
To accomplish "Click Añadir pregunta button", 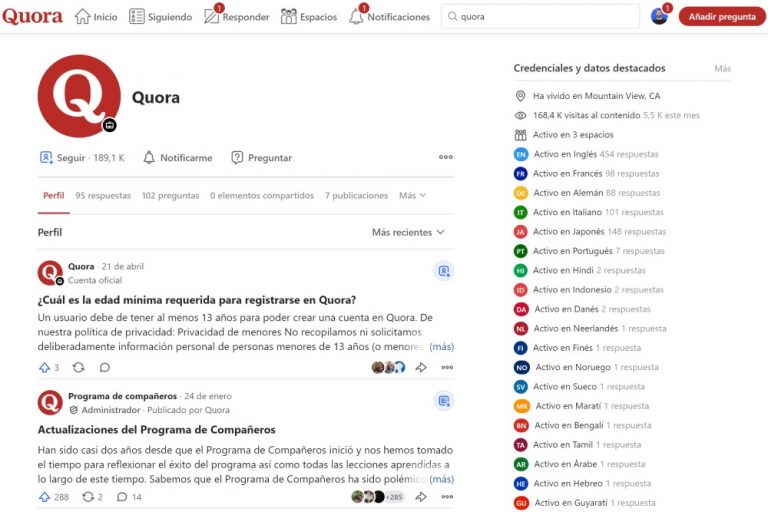I will click(722, 17).
